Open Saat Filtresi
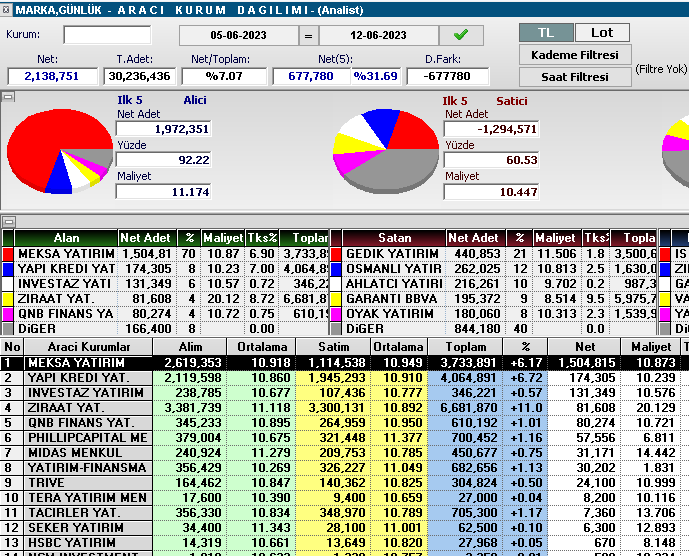 575,77
